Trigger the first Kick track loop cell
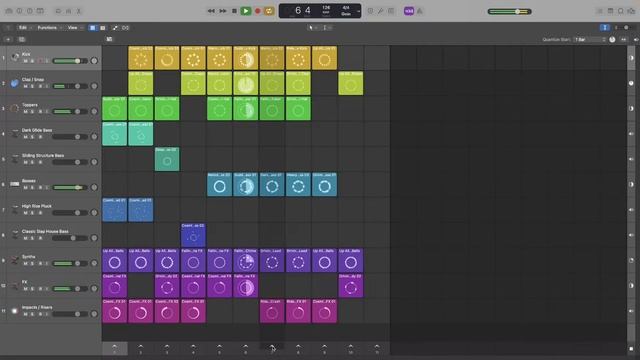The image size is (640, 360). point(140,58)
